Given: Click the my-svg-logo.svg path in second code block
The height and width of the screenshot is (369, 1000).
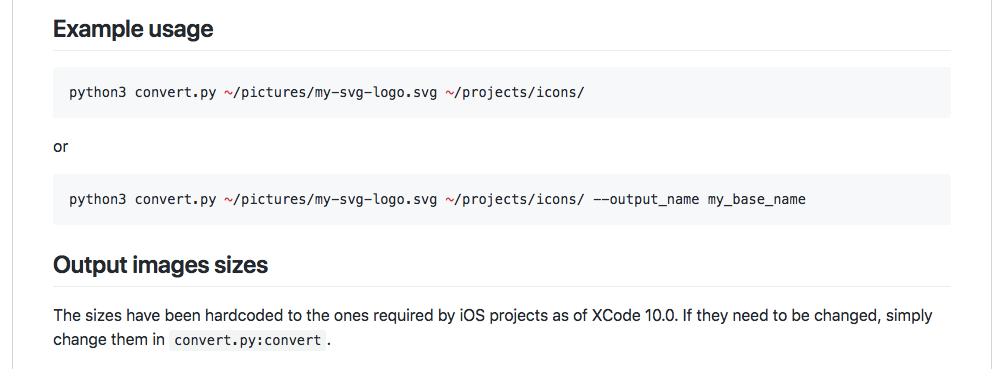Looking at the screenshot, I should pos(330,199).
